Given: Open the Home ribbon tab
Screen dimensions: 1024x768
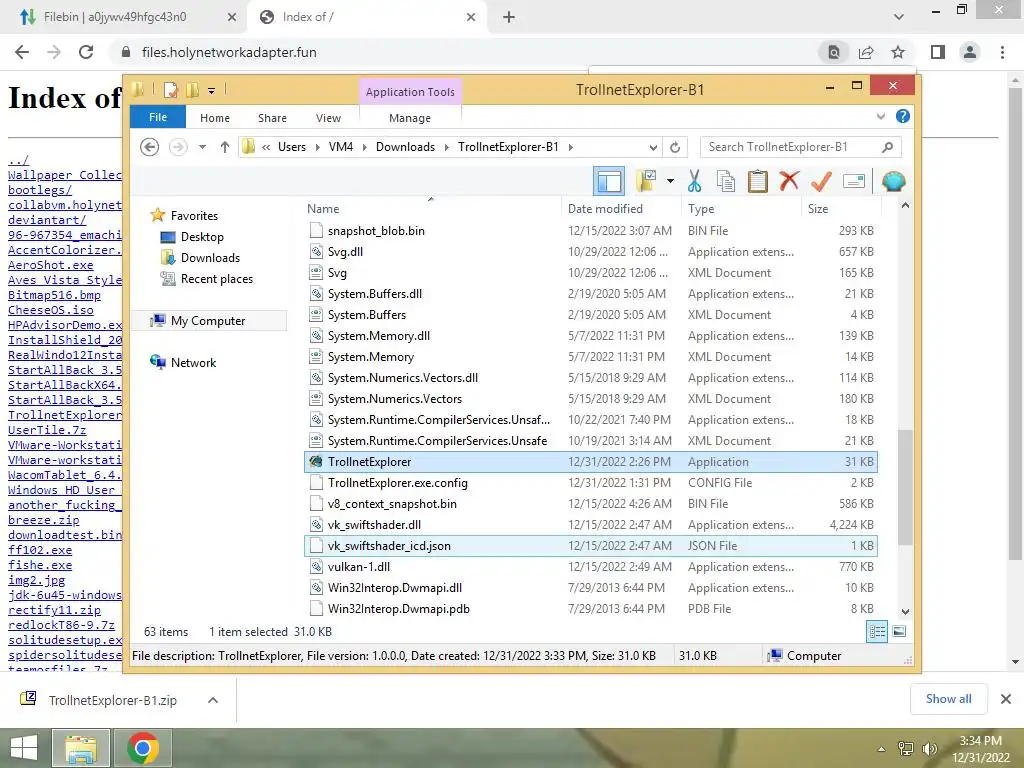Looking at the screenshot, I should [215, 118].
